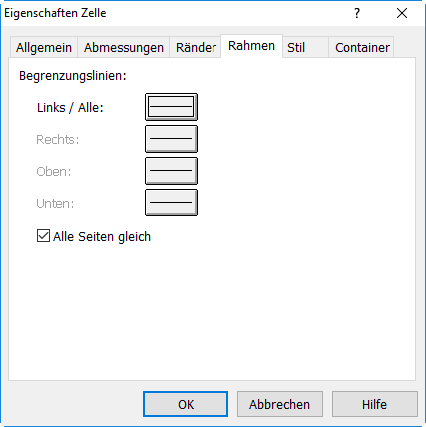Open the Oben border line style button
Viewport: 426px width, 427px height.
click(171, 171)
